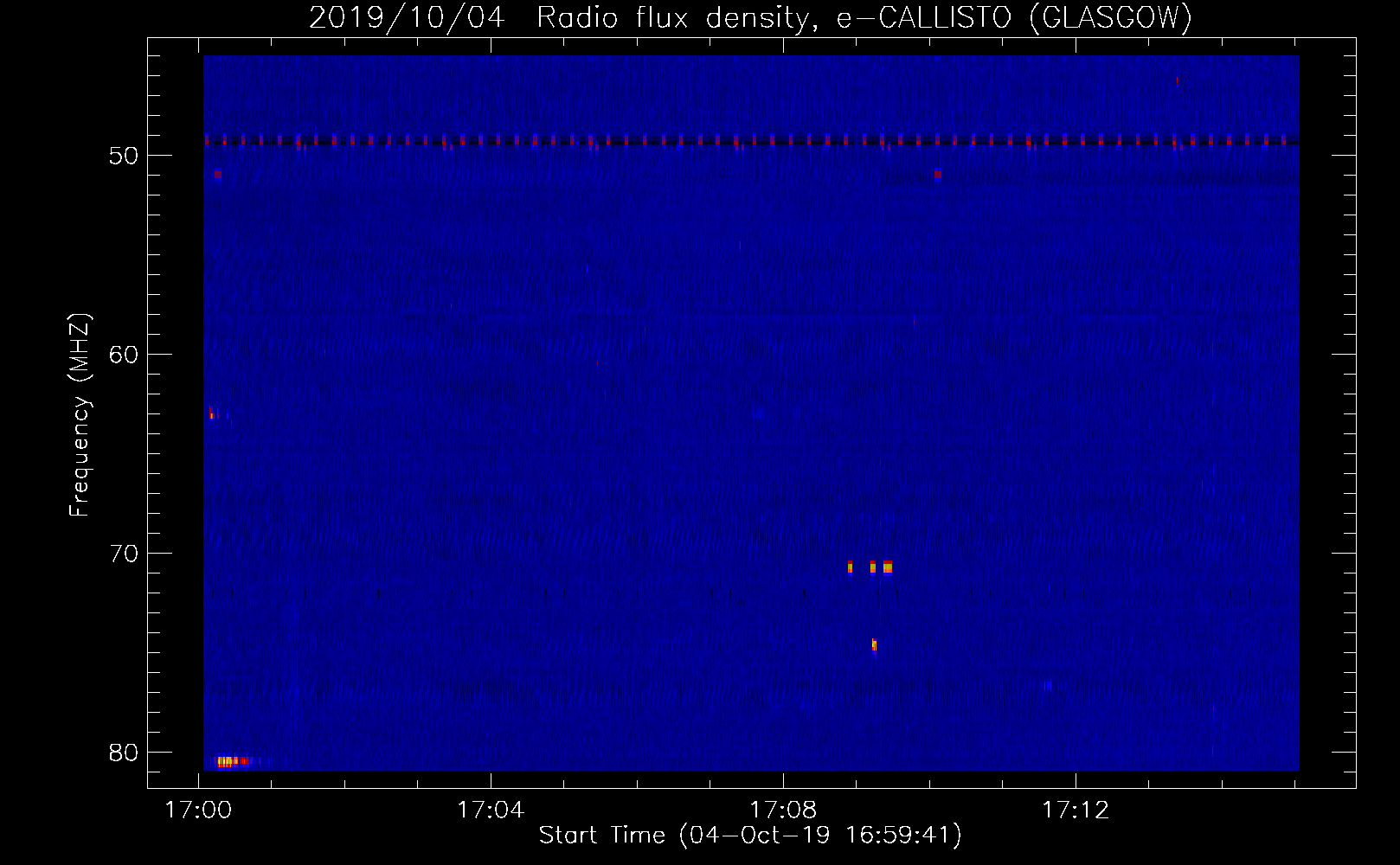The image size is (1400, 865).
Task: Click rightmost bright spot of trio near 70 MHz
Action: (887, 567)
